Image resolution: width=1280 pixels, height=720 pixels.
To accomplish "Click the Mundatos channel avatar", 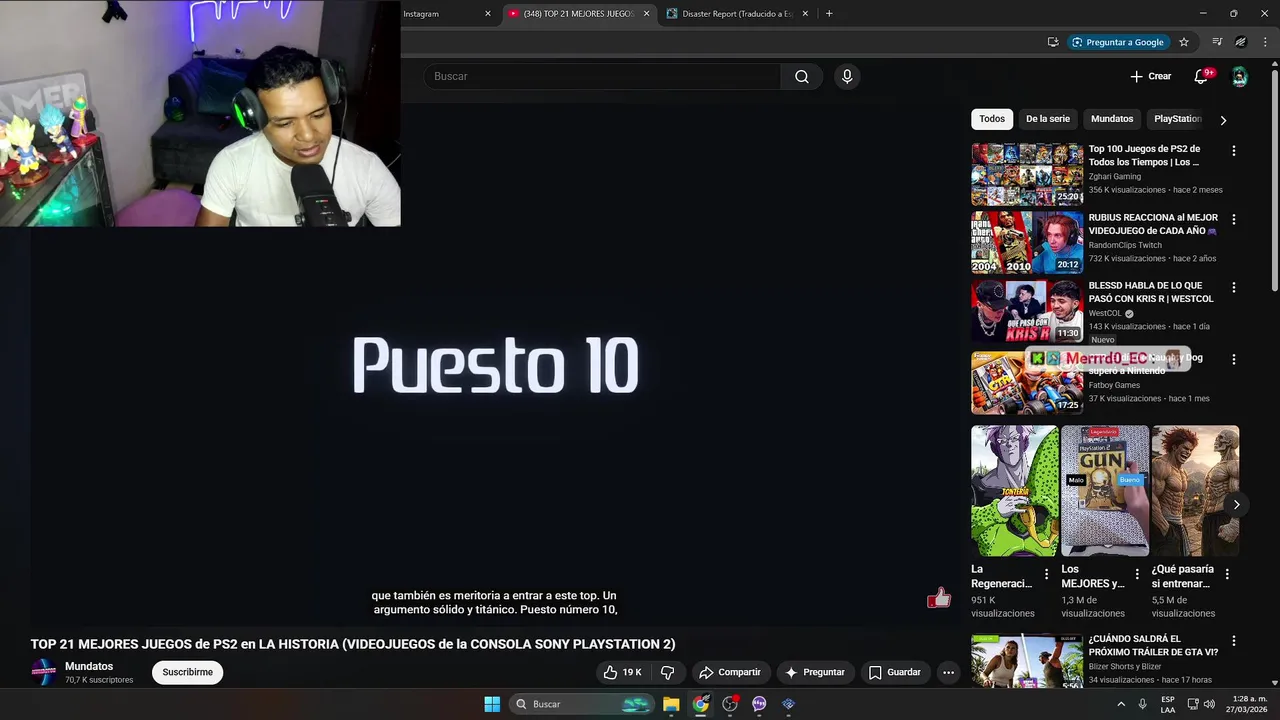I will point(44,672).
